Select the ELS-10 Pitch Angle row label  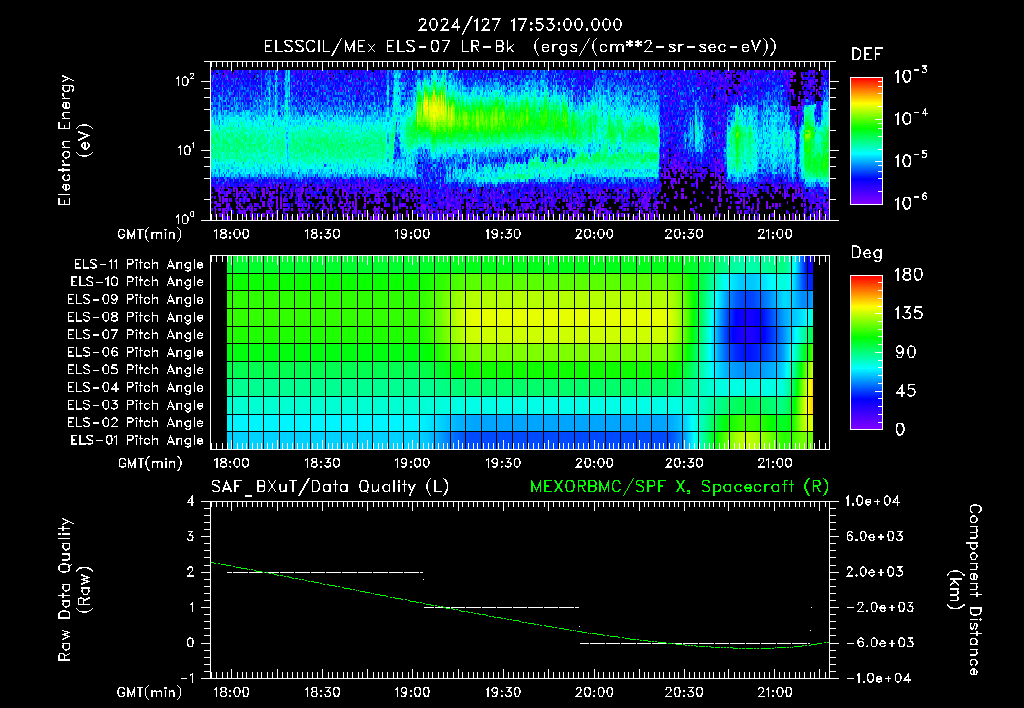click(x=137, y=282)
